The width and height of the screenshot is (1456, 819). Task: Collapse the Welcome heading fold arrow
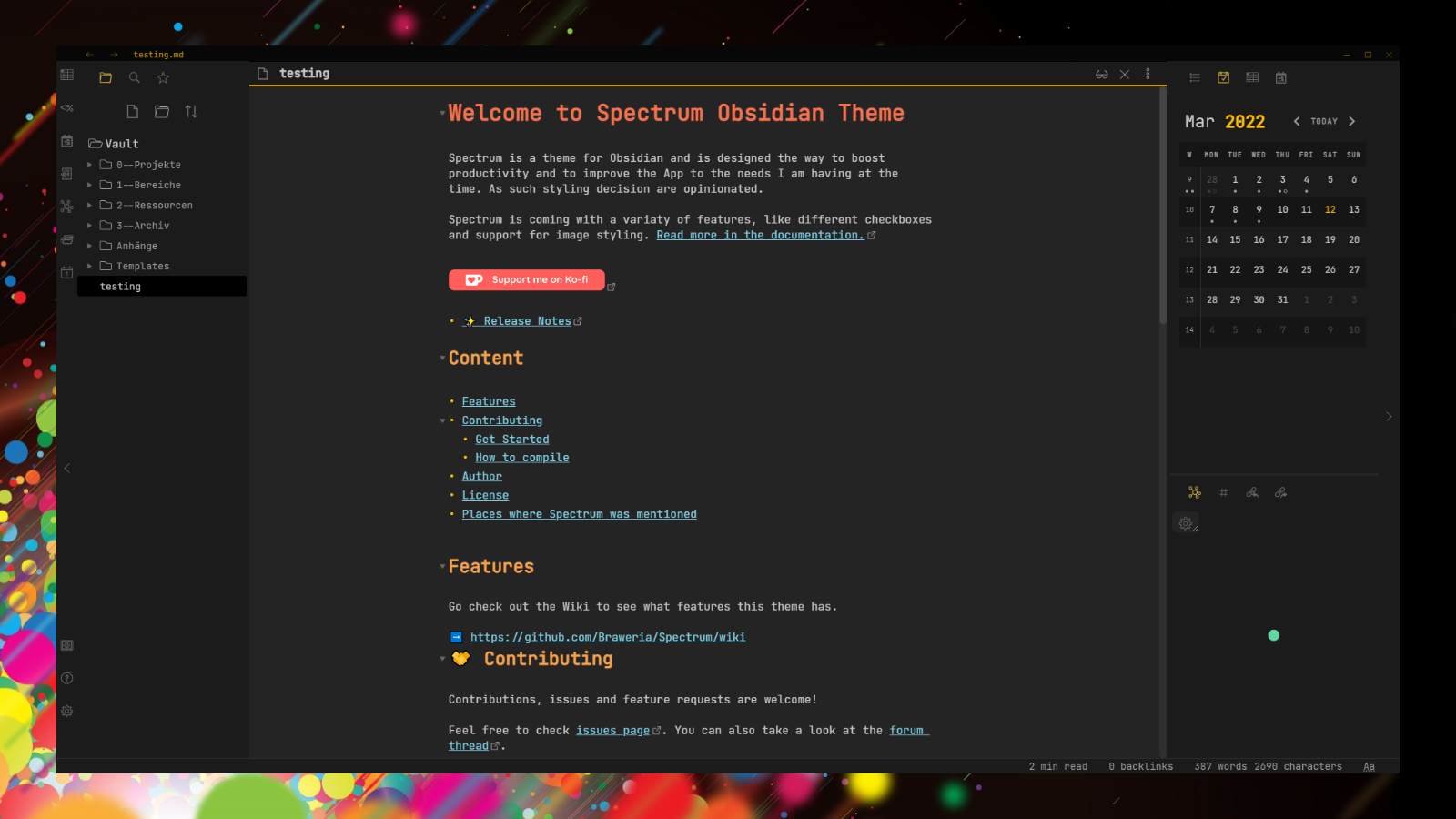(x=442, y=114)
